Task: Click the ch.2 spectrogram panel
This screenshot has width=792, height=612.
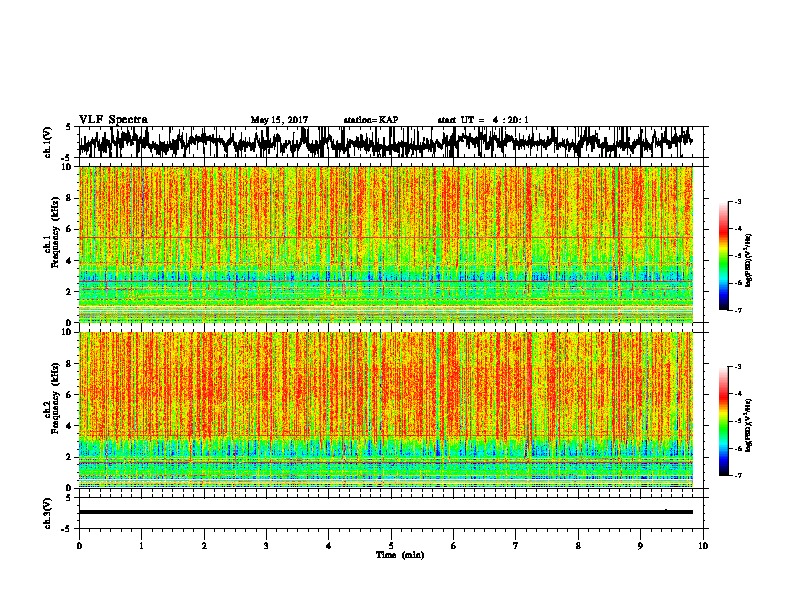Action: 386,410
